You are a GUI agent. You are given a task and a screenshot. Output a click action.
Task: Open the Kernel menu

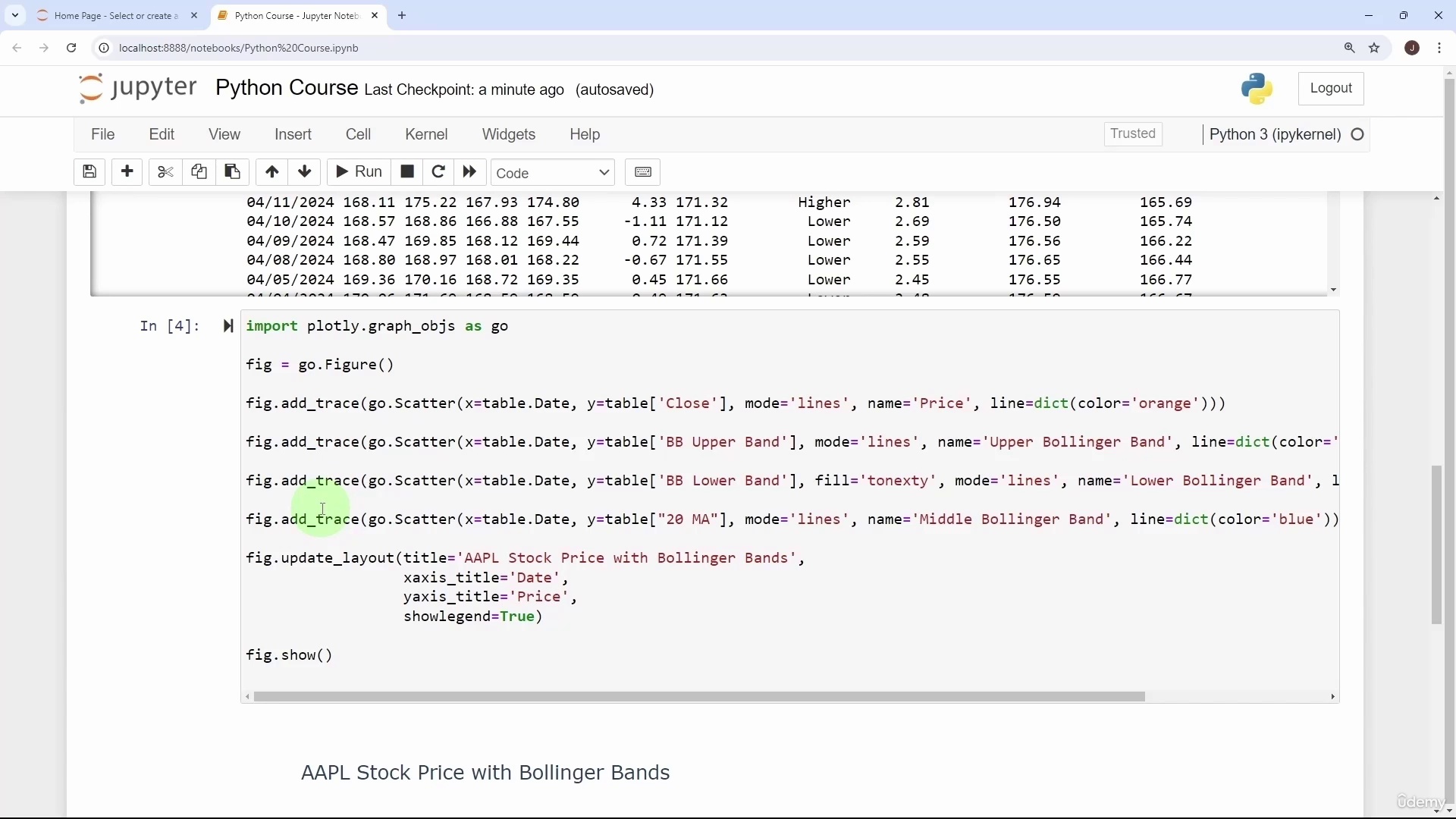427,135
